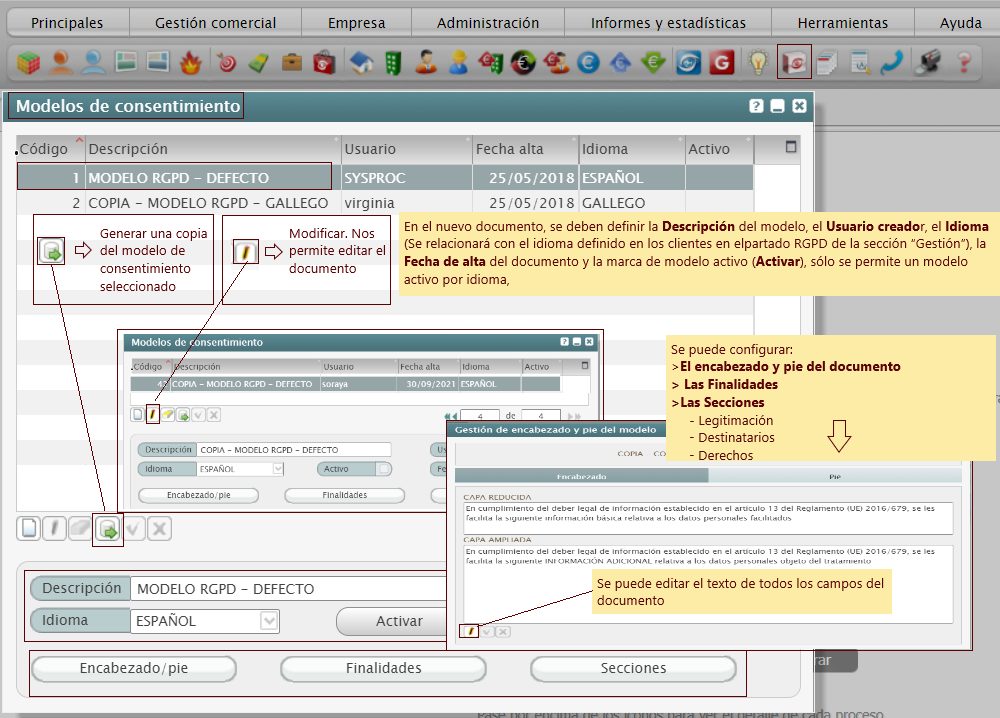Click the flame icon in toolbar

[190, 62]
